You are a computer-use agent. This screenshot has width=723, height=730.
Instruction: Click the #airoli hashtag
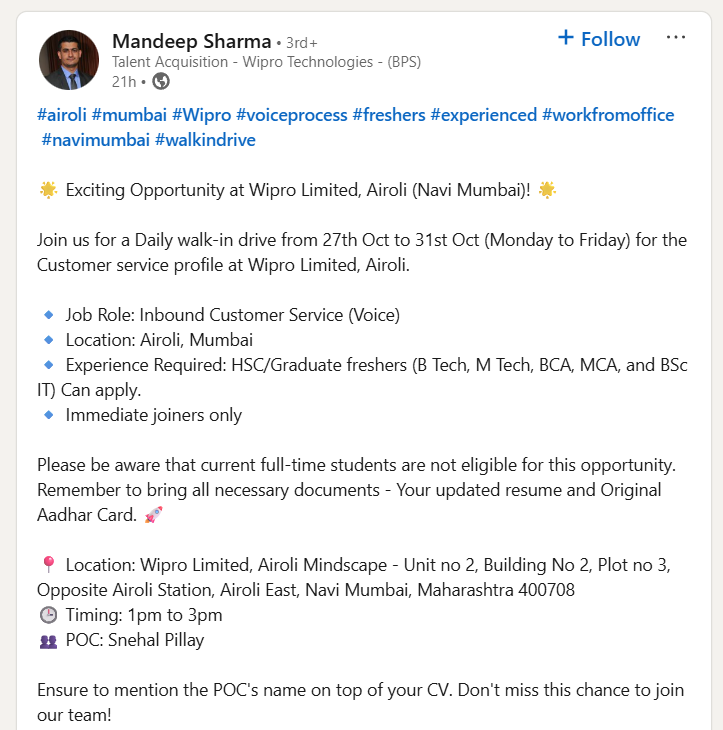click(62, 115)
